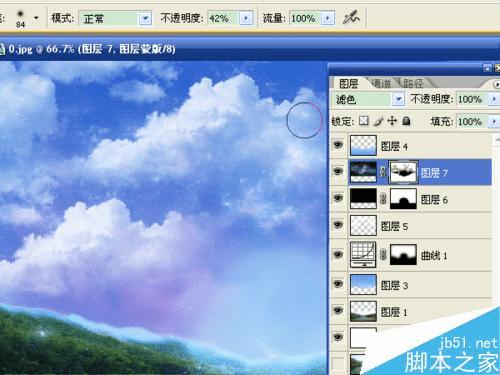Click the link icon on 图层 7
This screenshot has height=375, width=500.
(x=383, y=172)
